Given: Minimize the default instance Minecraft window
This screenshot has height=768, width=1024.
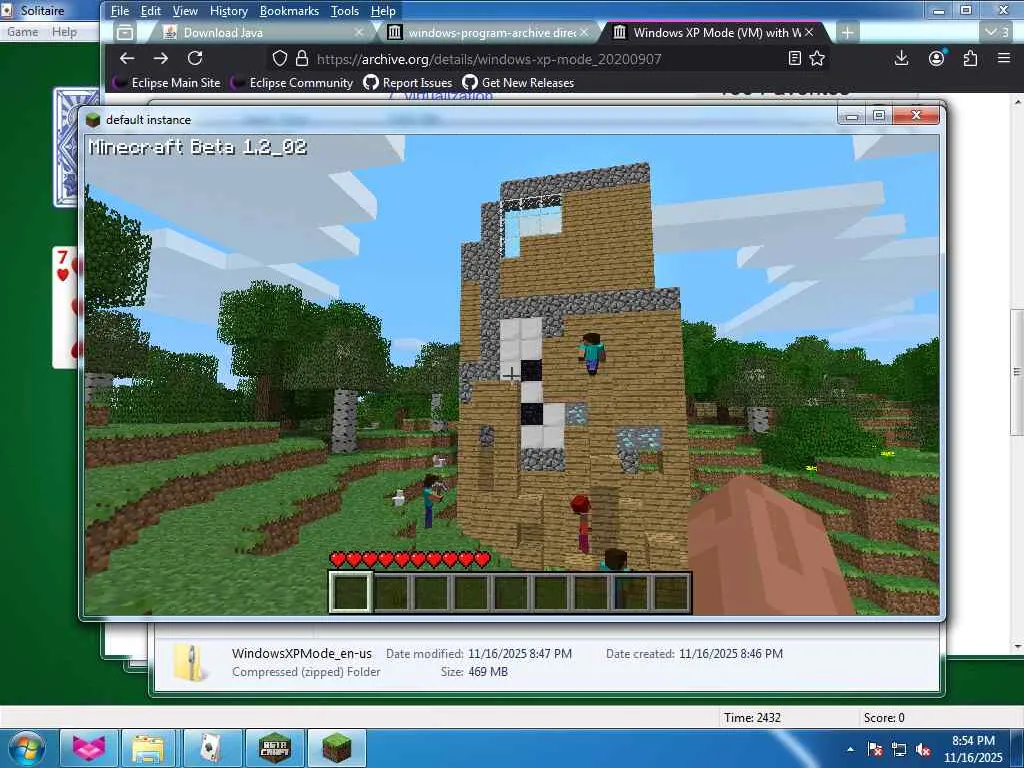Looking at the screenshot, I should (x=852, y=116).
